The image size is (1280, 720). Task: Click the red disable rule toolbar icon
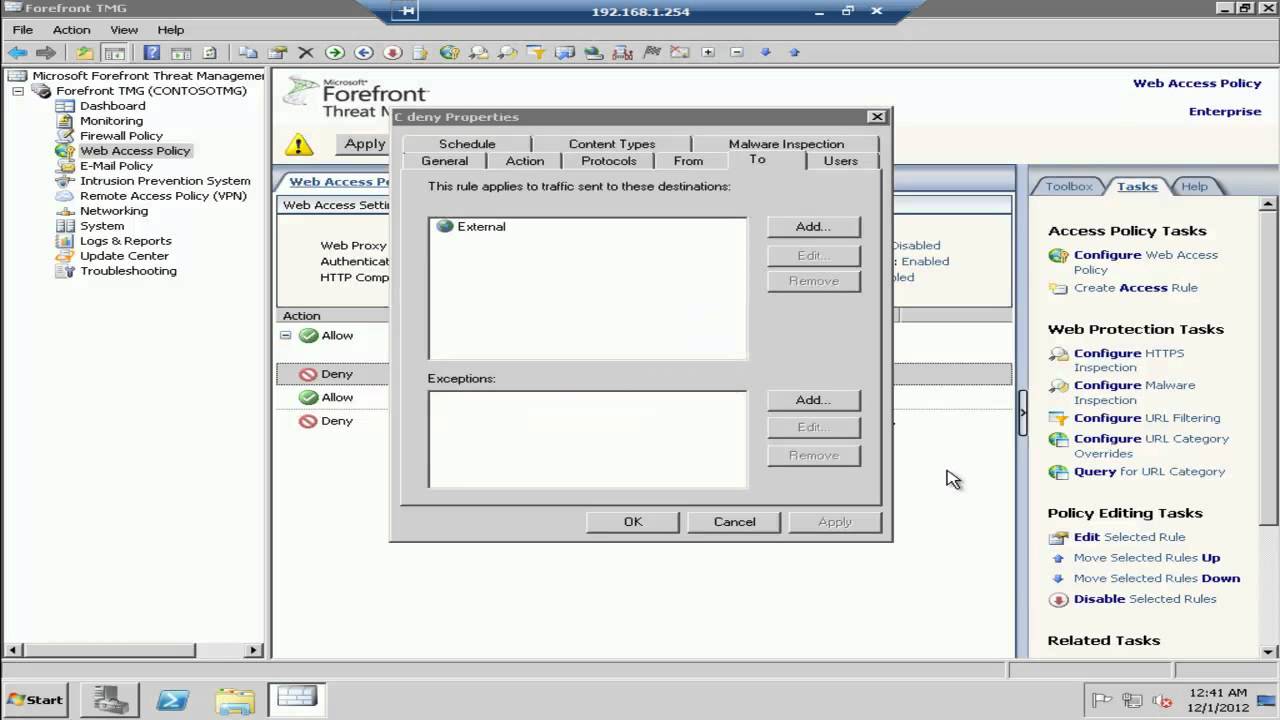point(392,53)
